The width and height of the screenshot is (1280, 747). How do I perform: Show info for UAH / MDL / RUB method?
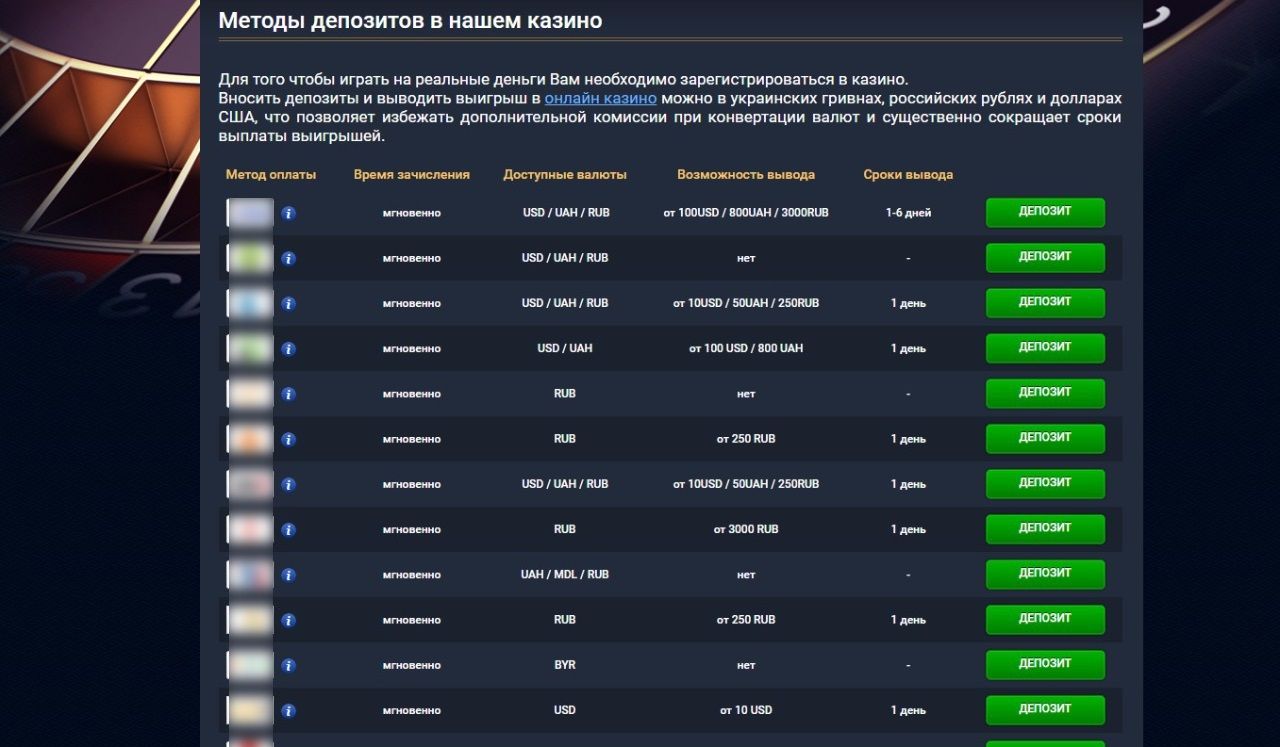[288, 575]
